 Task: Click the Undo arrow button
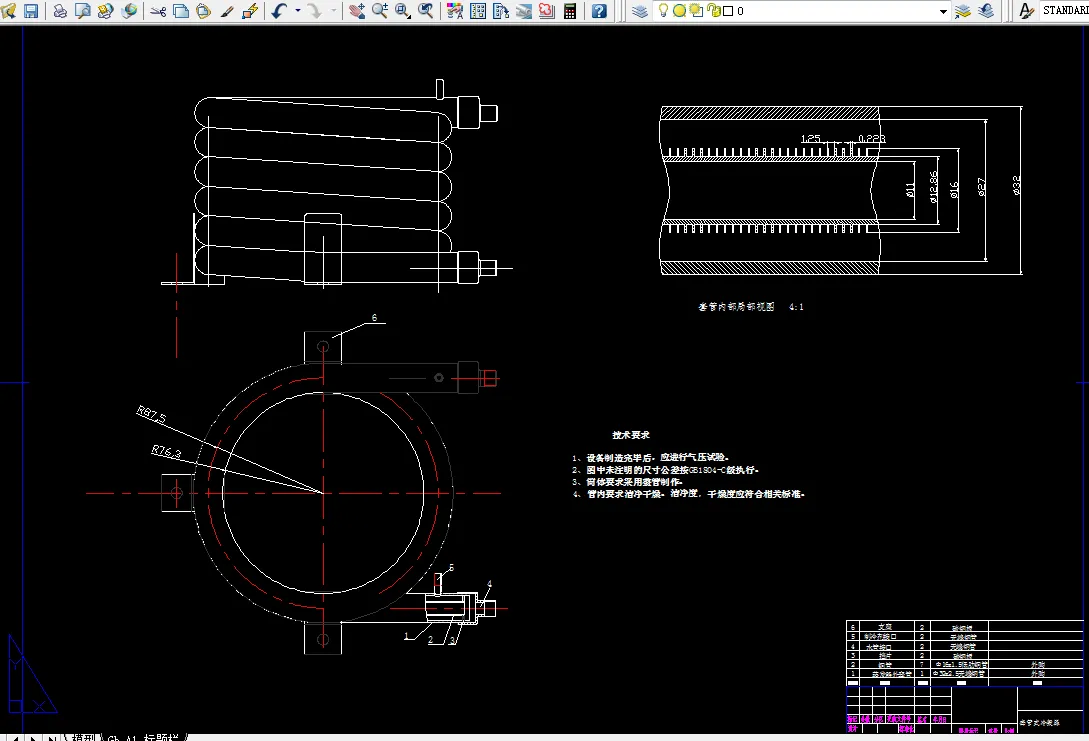(281, 11)
